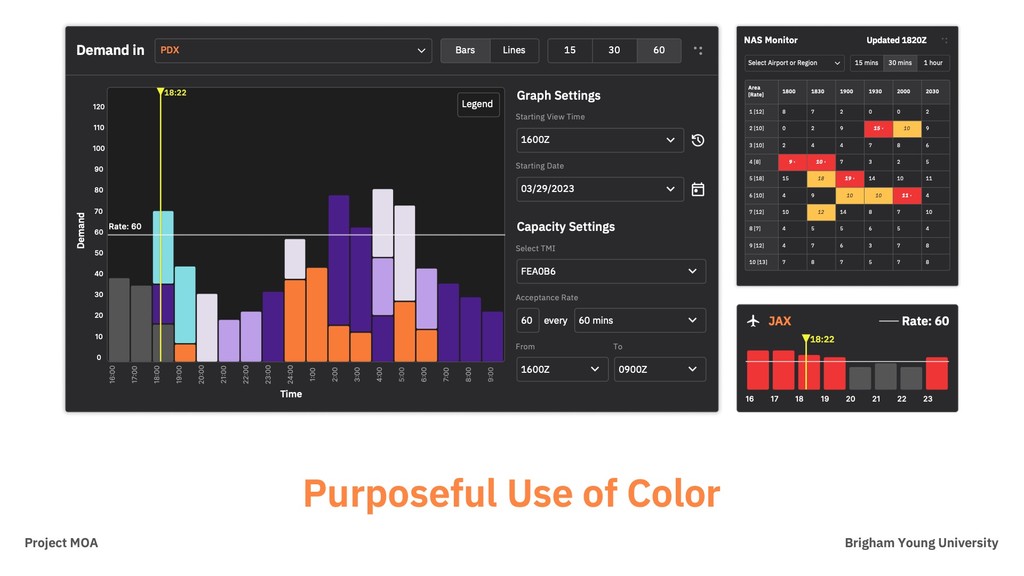This screenshot has height=576, width=1024.
Task: Click the pale lavender bar at 20:00
Action: click(207, 328)
